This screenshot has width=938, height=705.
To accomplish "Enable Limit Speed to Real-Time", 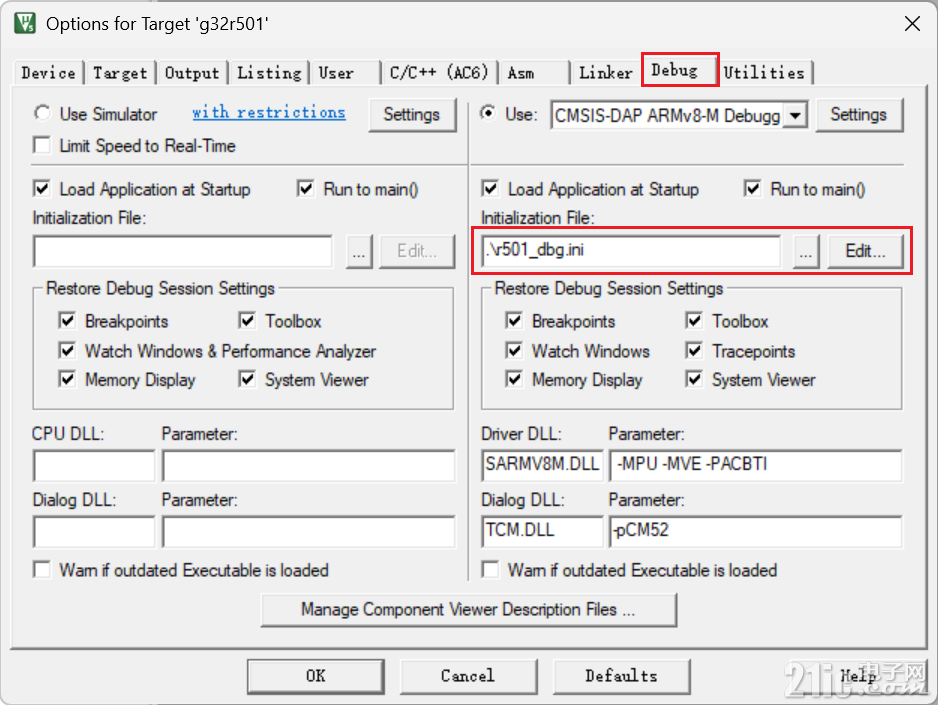I will coord(42,145).
